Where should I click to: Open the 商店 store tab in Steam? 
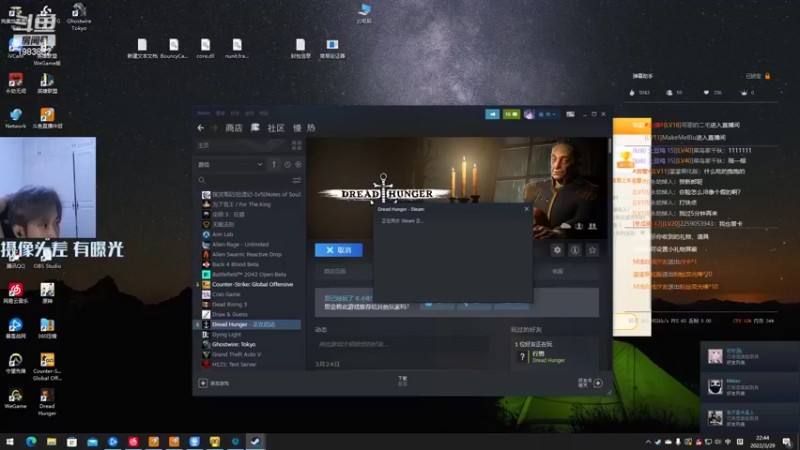click(x=234, y=128)
